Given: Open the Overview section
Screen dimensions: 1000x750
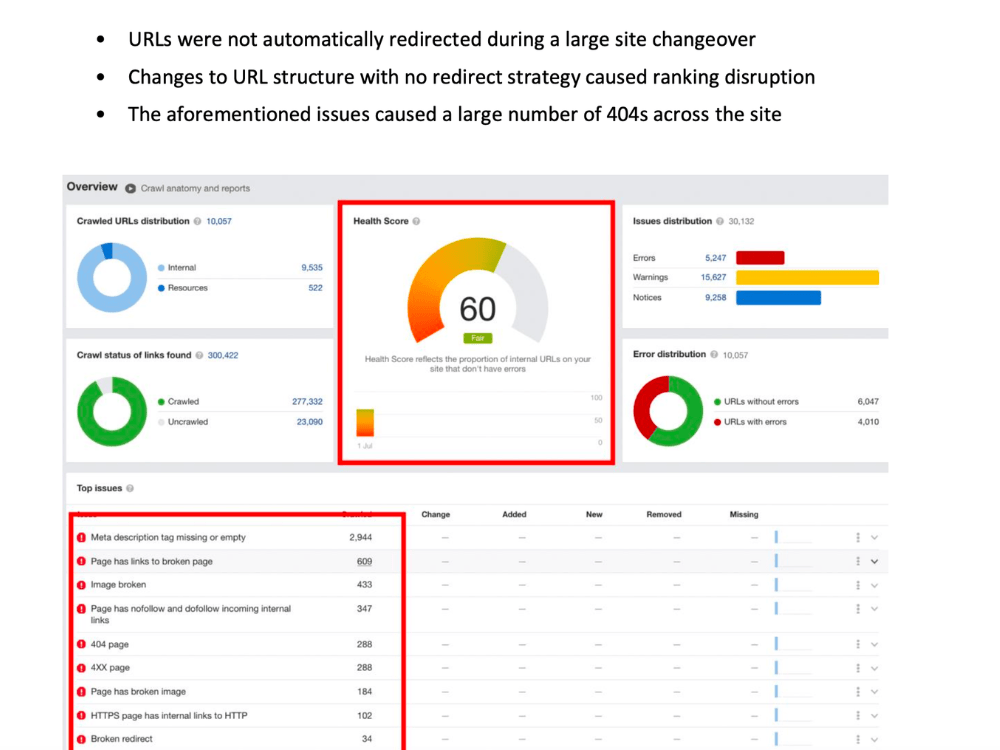Looking at the screenshot, I should 92,186.
